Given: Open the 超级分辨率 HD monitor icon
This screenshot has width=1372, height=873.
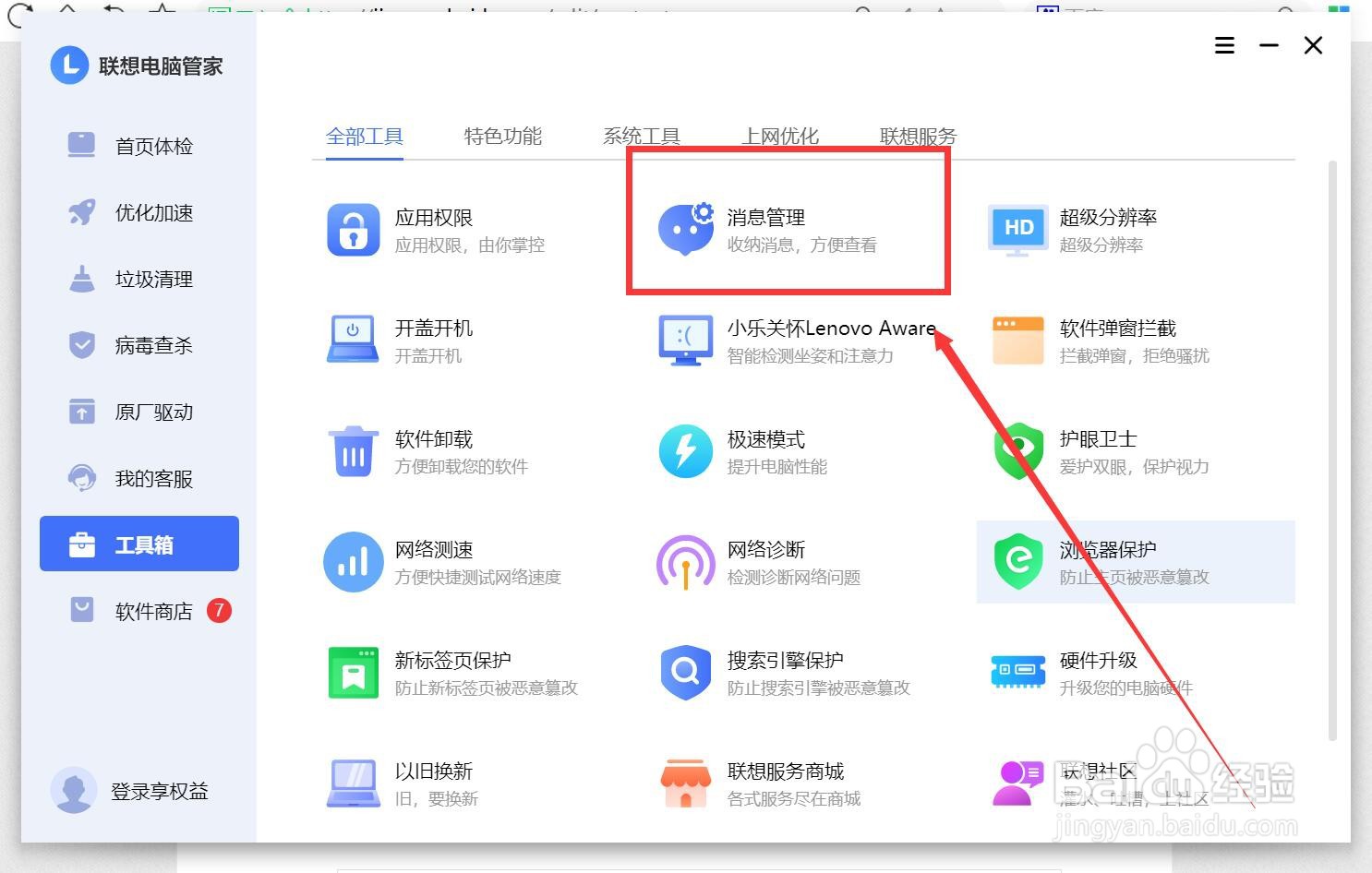Looking at the screenshot, I should point(1017,230).
